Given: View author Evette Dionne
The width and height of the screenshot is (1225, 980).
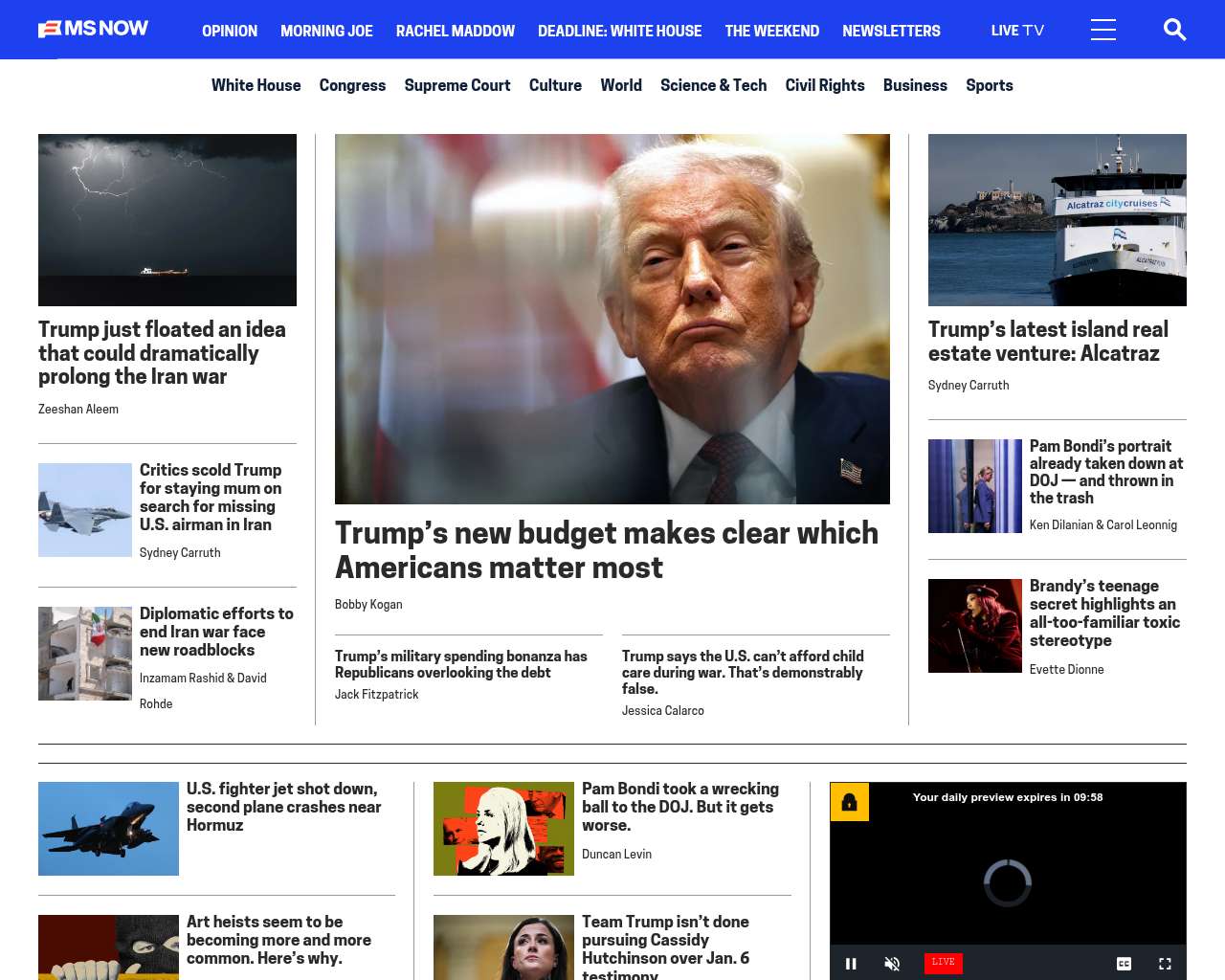Looking at the screenshot, I should (1067, 669).
